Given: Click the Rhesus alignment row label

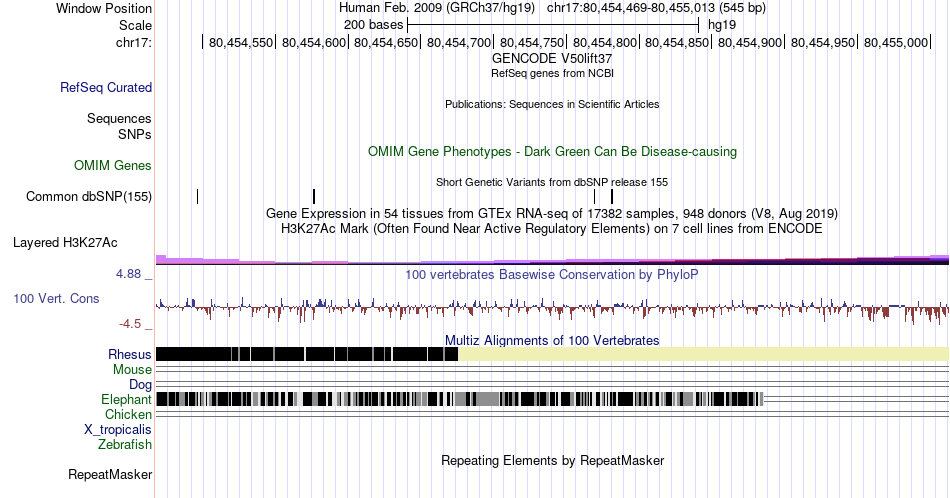Looking at the screenshot, I should point(130,354).
